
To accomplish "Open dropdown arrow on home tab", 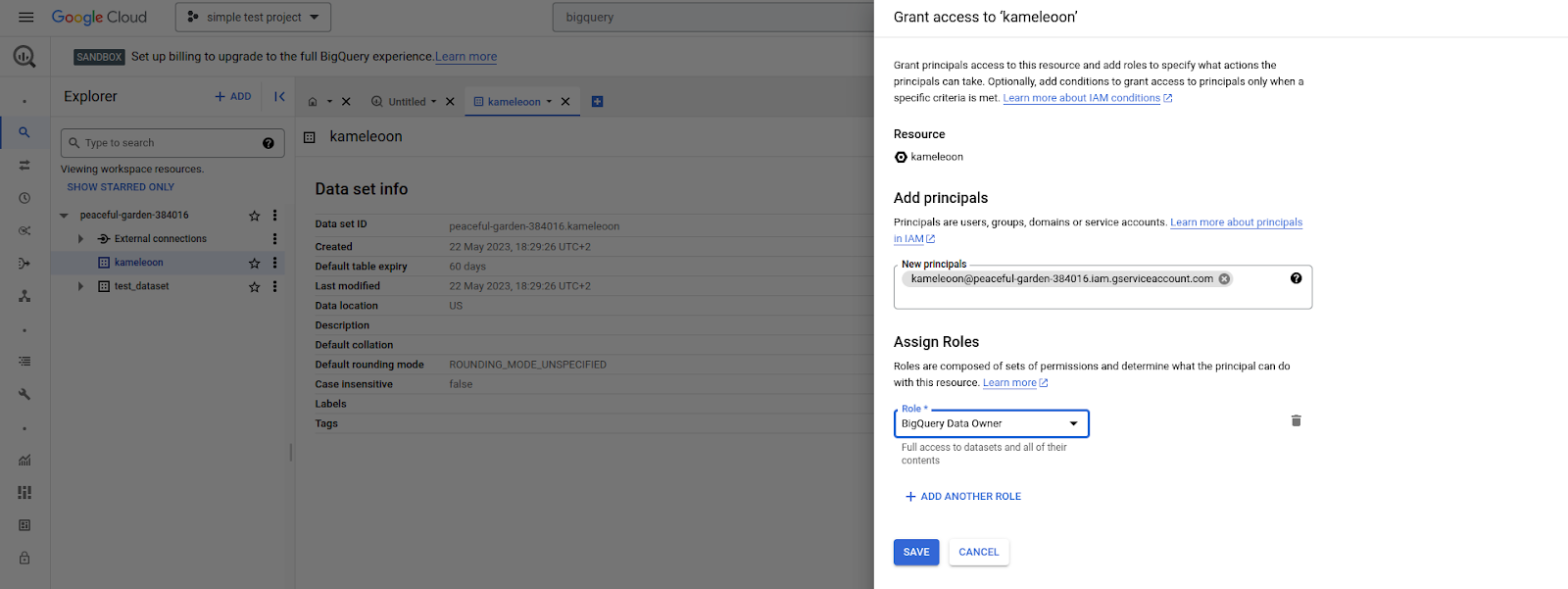I will pos(330,101).
